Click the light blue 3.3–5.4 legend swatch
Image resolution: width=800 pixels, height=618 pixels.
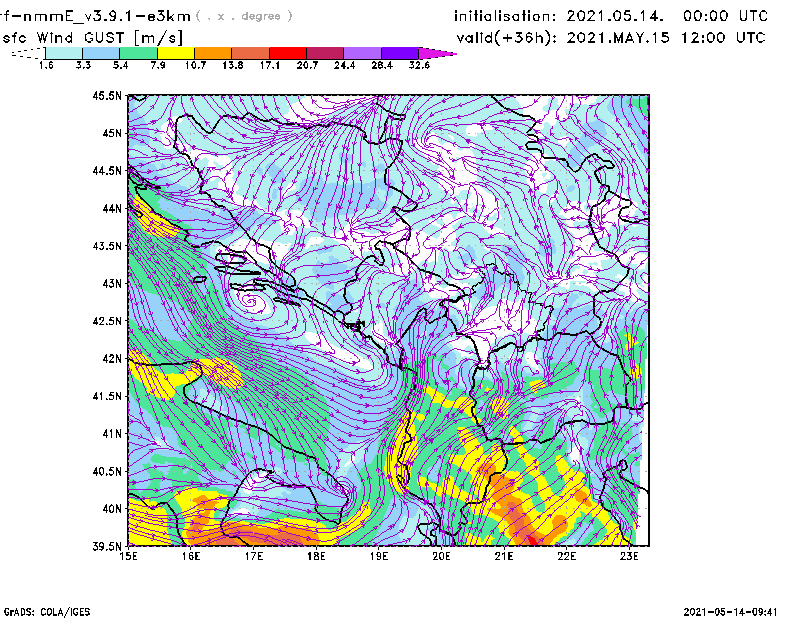(101, 53)
